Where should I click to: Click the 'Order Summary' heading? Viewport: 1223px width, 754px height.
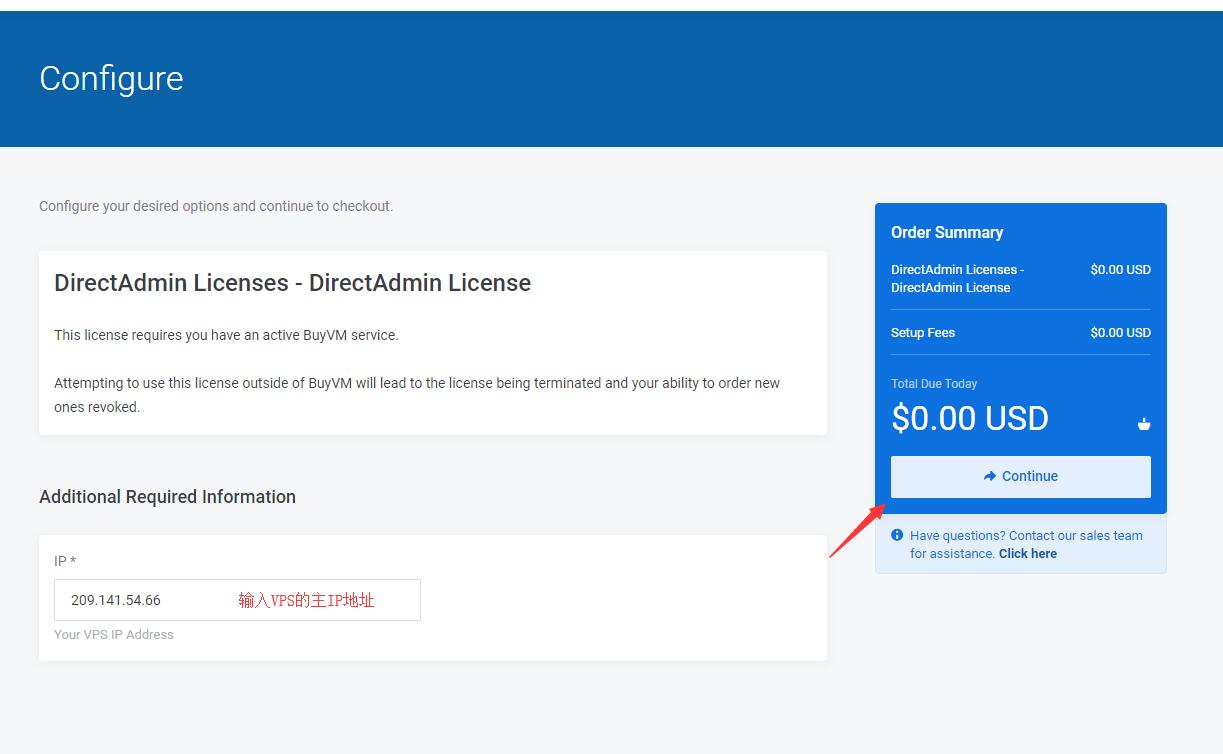pos(946,232)
